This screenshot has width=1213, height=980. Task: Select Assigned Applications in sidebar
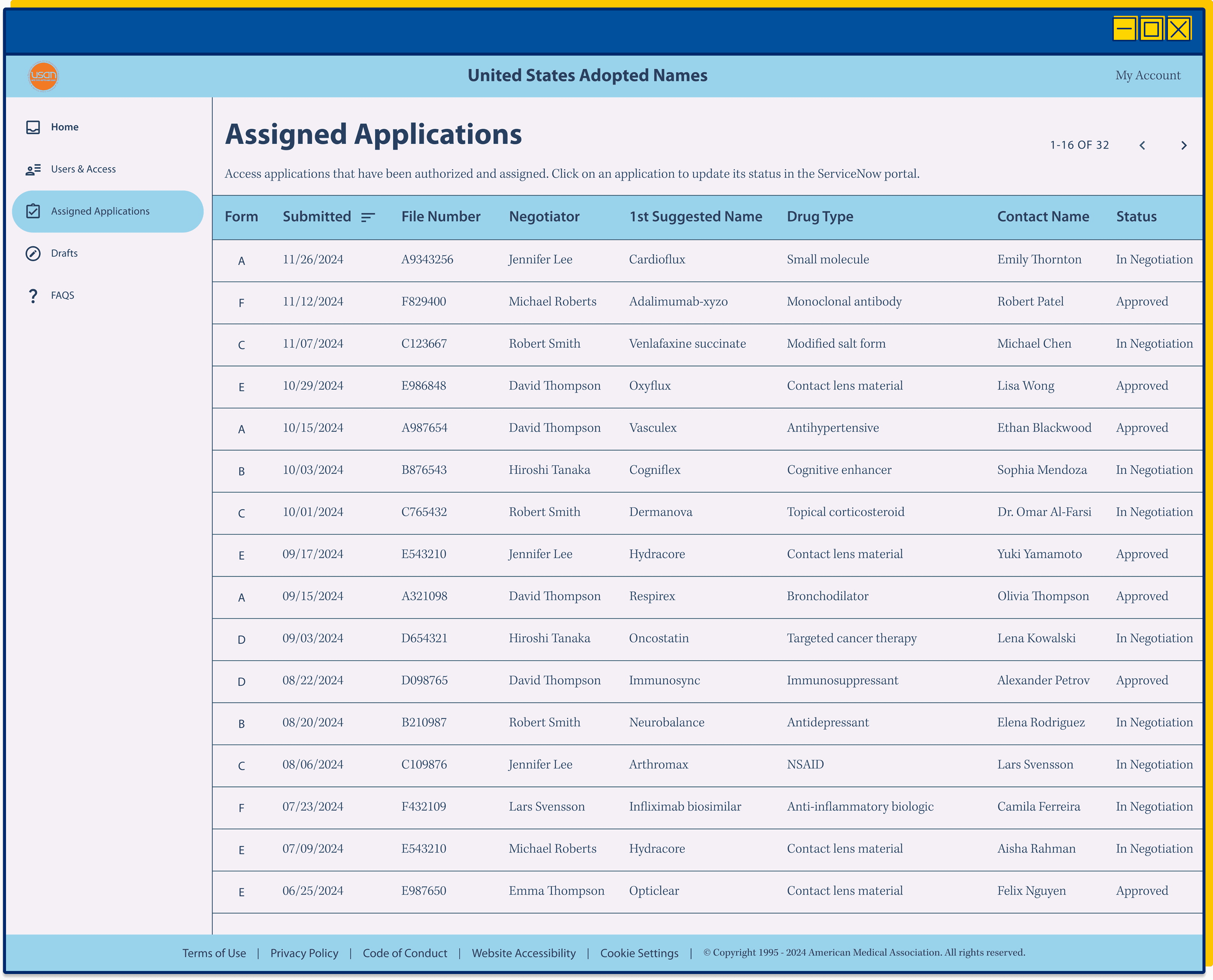[108, 211]
